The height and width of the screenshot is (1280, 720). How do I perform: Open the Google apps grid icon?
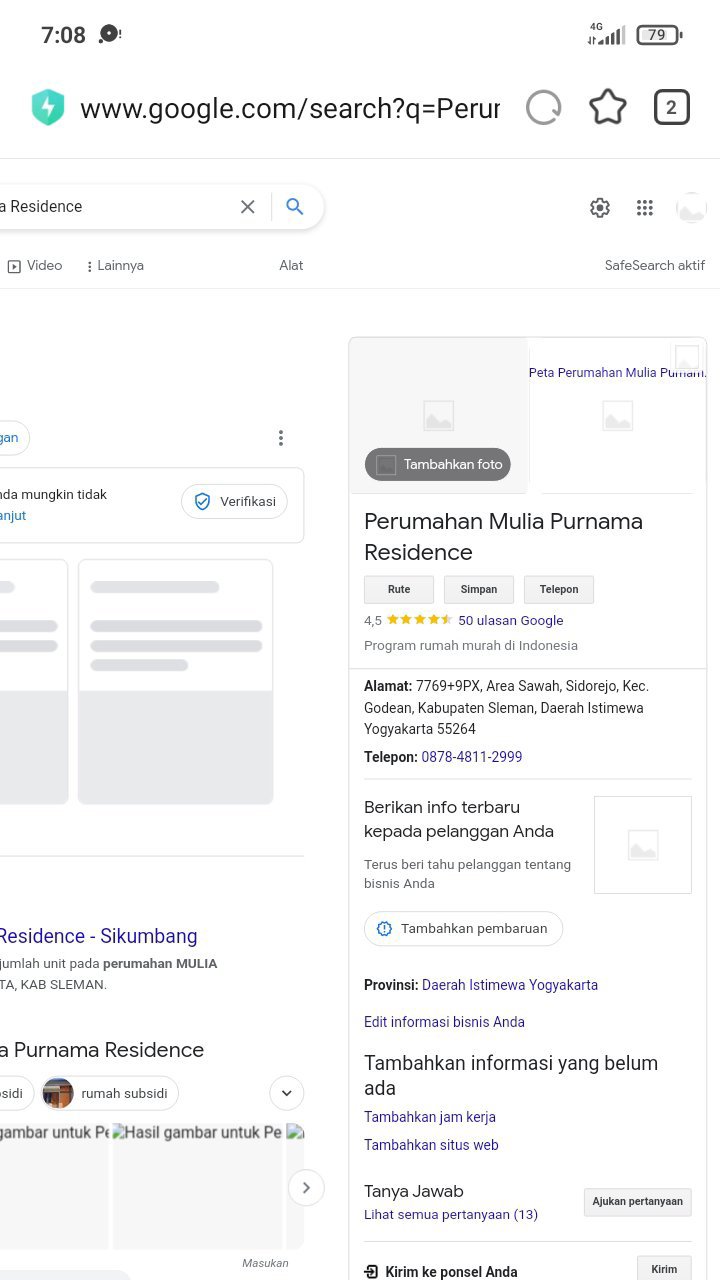645,208
